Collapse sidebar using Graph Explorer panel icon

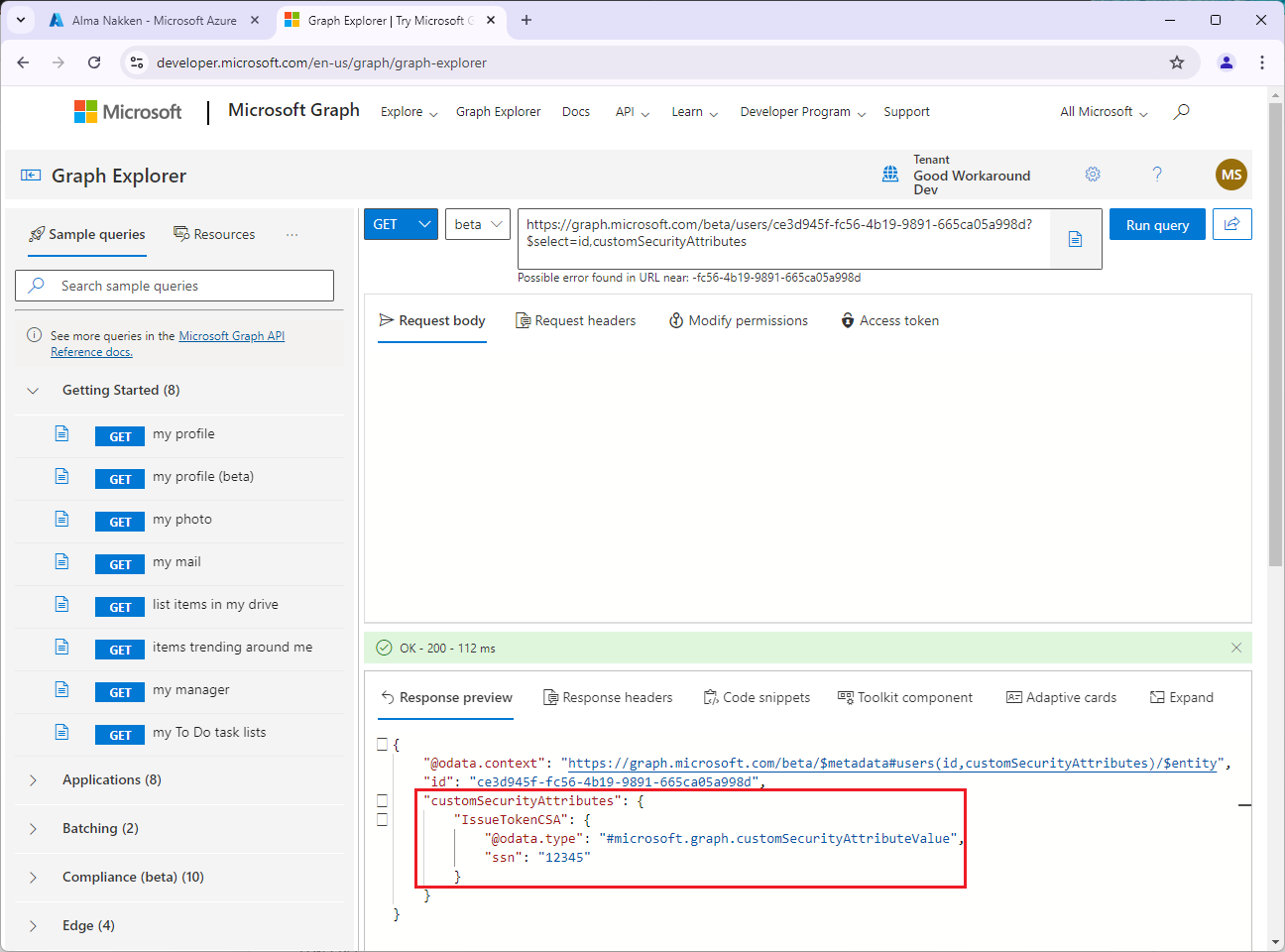(x=31, y=176)
